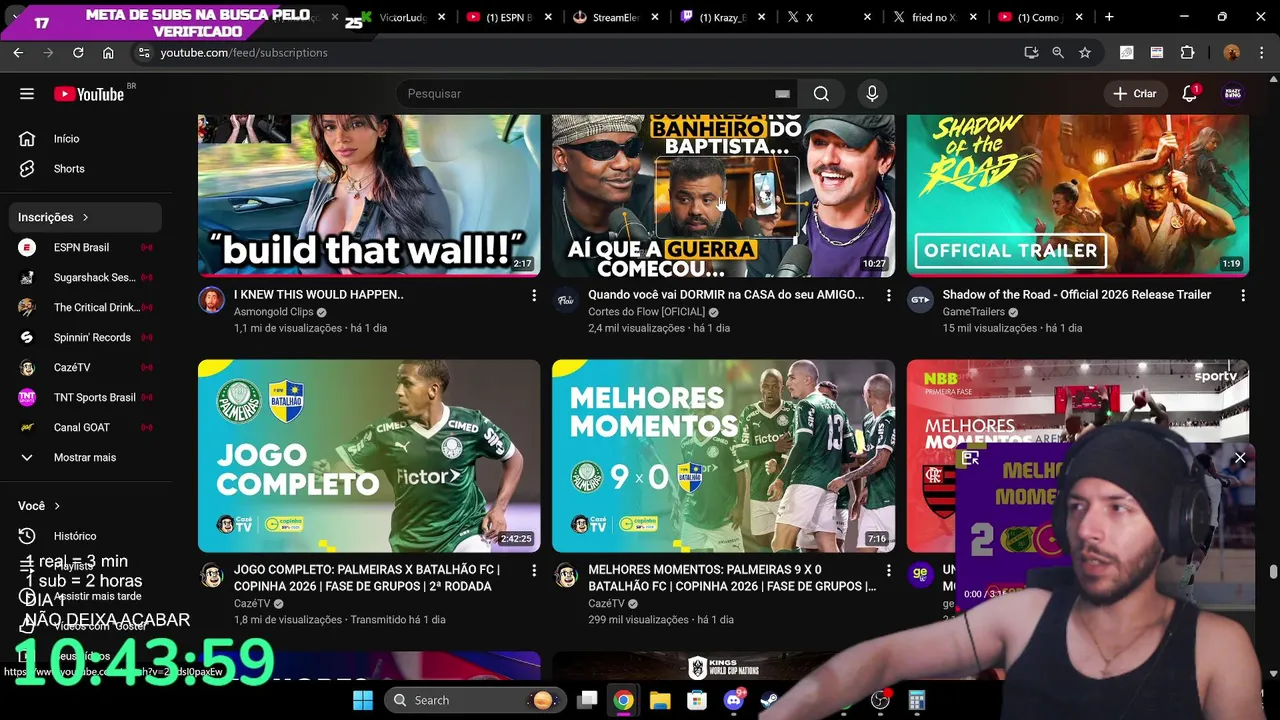Open GameTrailers channel avatar
The height and width of the screenshot is (720, 1280).
pyautogui.click(x=920, y=300)
